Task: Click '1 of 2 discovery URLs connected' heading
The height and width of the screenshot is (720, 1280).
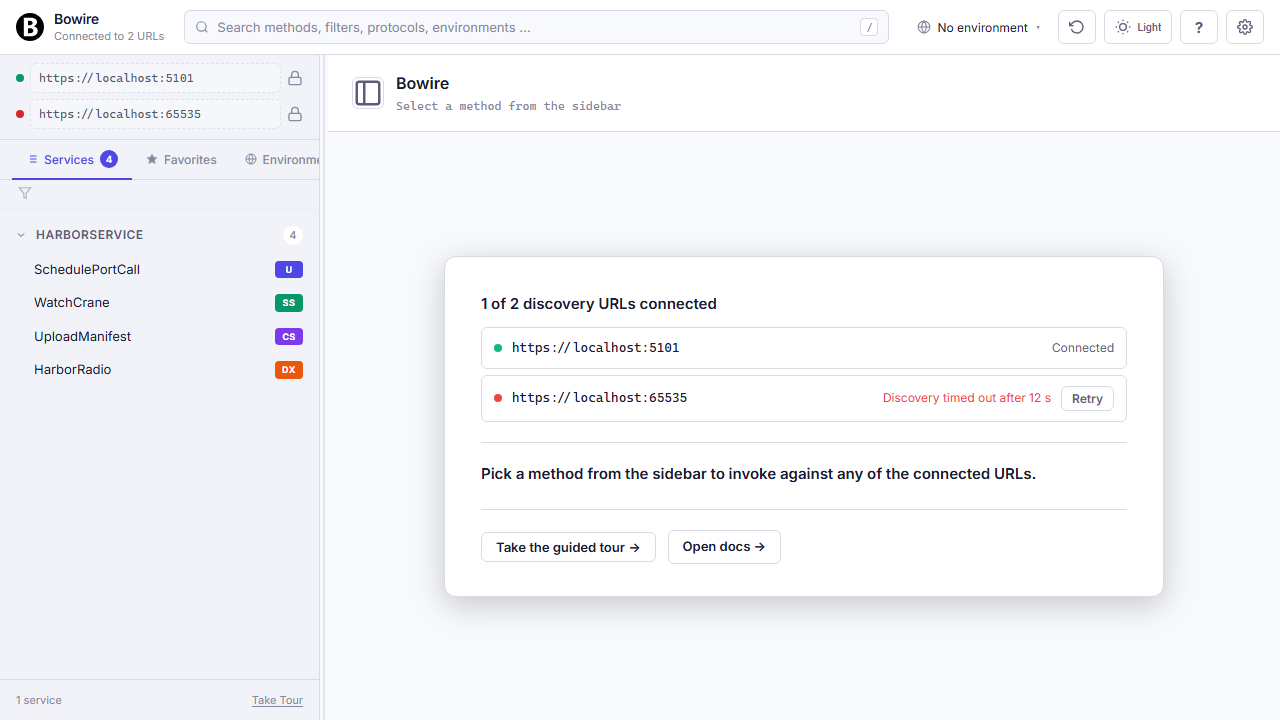Action: (x=599, y=304)
